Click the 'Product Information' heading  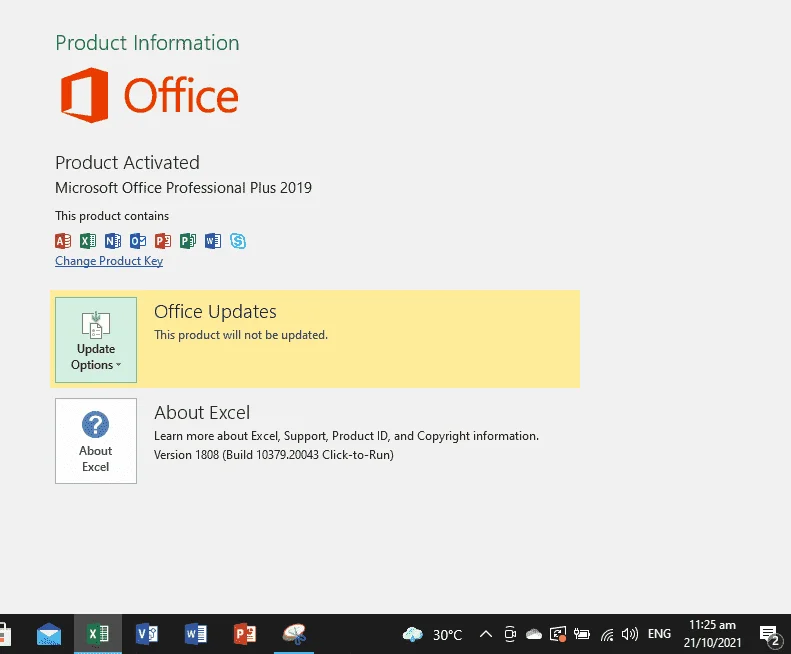coord(147,43)
